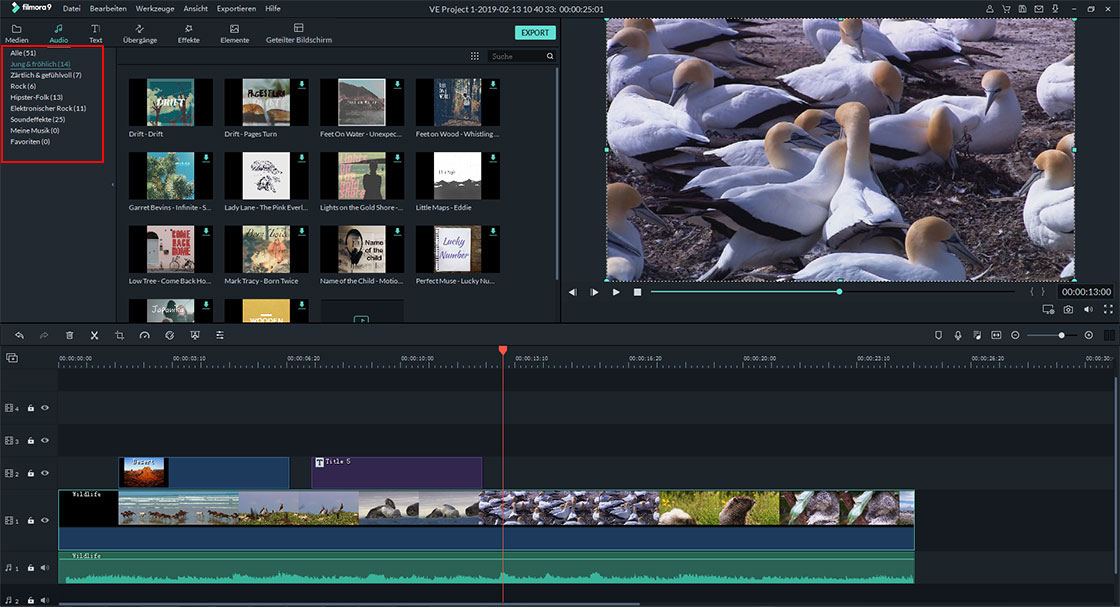Open the edit adjustments sliders icon
Viewport: 1120px width, 607px height.
pyautogui.click(x=219, y=335)
